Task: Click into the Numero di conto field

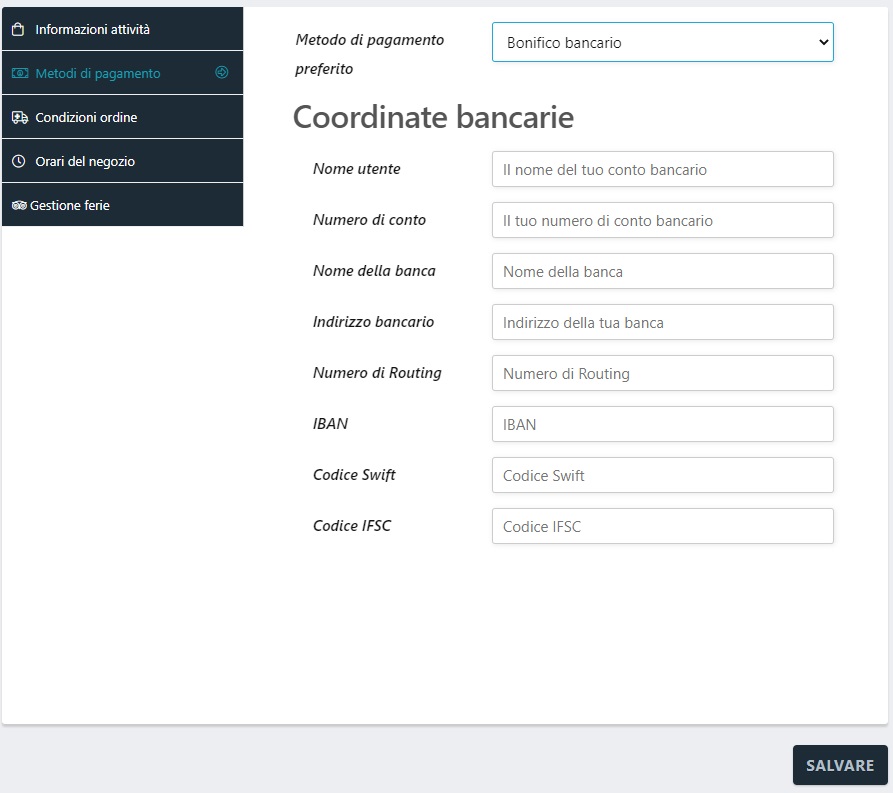Action: (x=662, y=221)
